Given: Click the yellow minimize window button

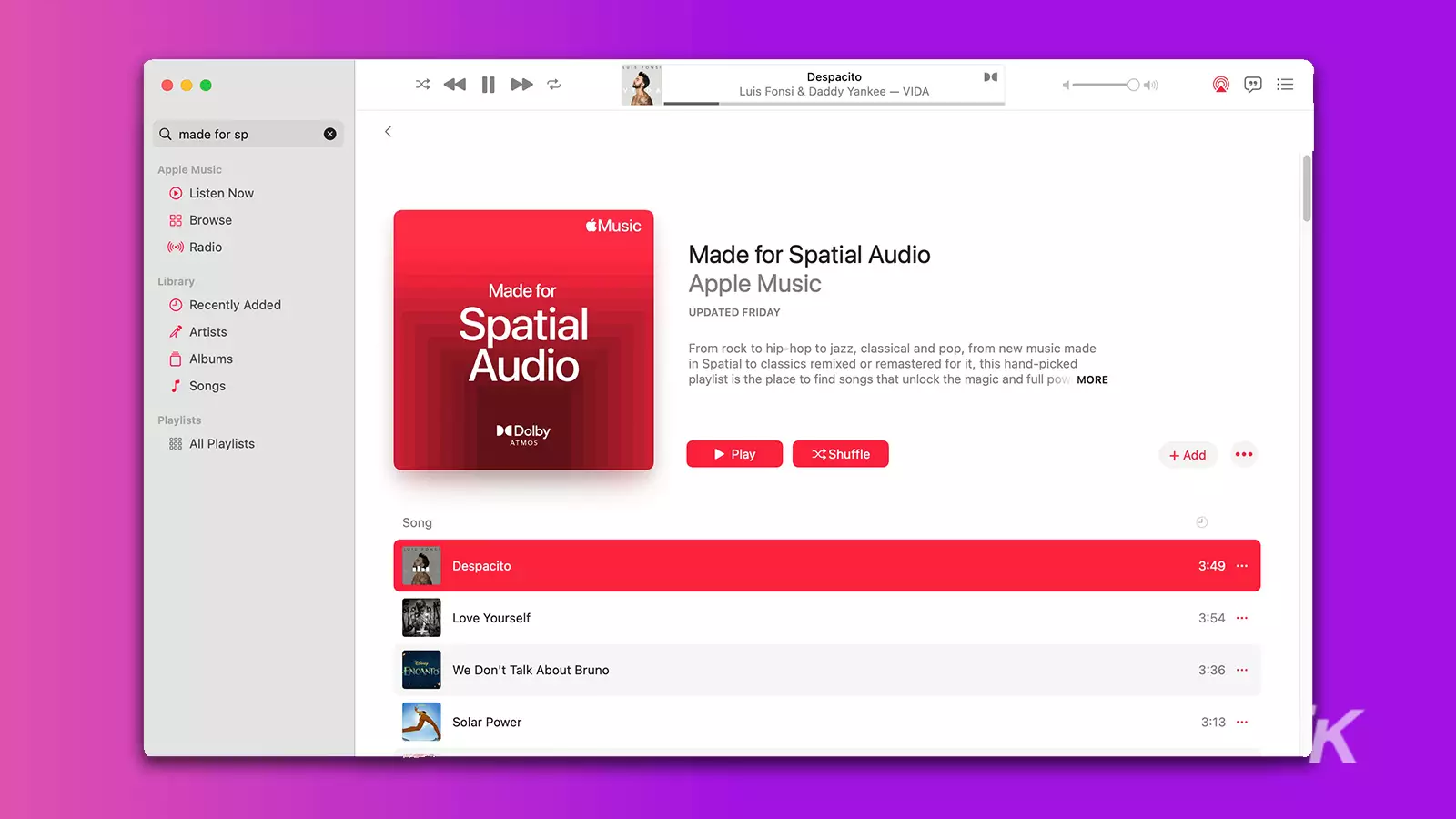Looking at the screenshot, I should point(187,86).
